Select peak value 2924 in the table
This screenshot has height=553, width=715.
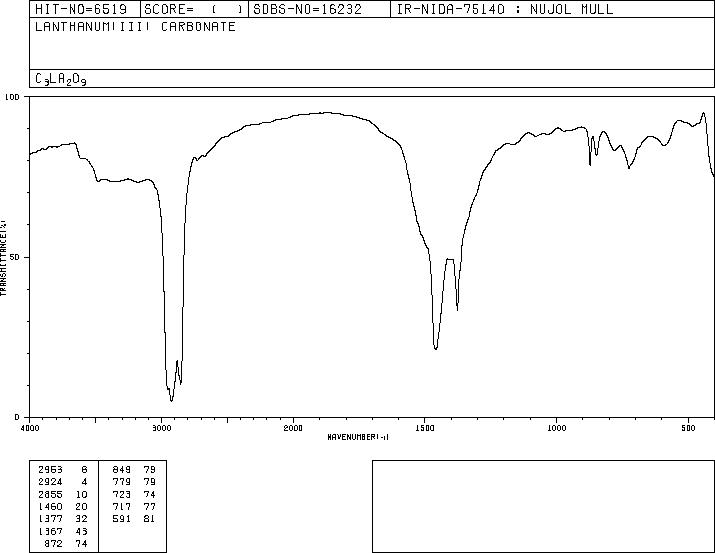(x=51, y=482)
